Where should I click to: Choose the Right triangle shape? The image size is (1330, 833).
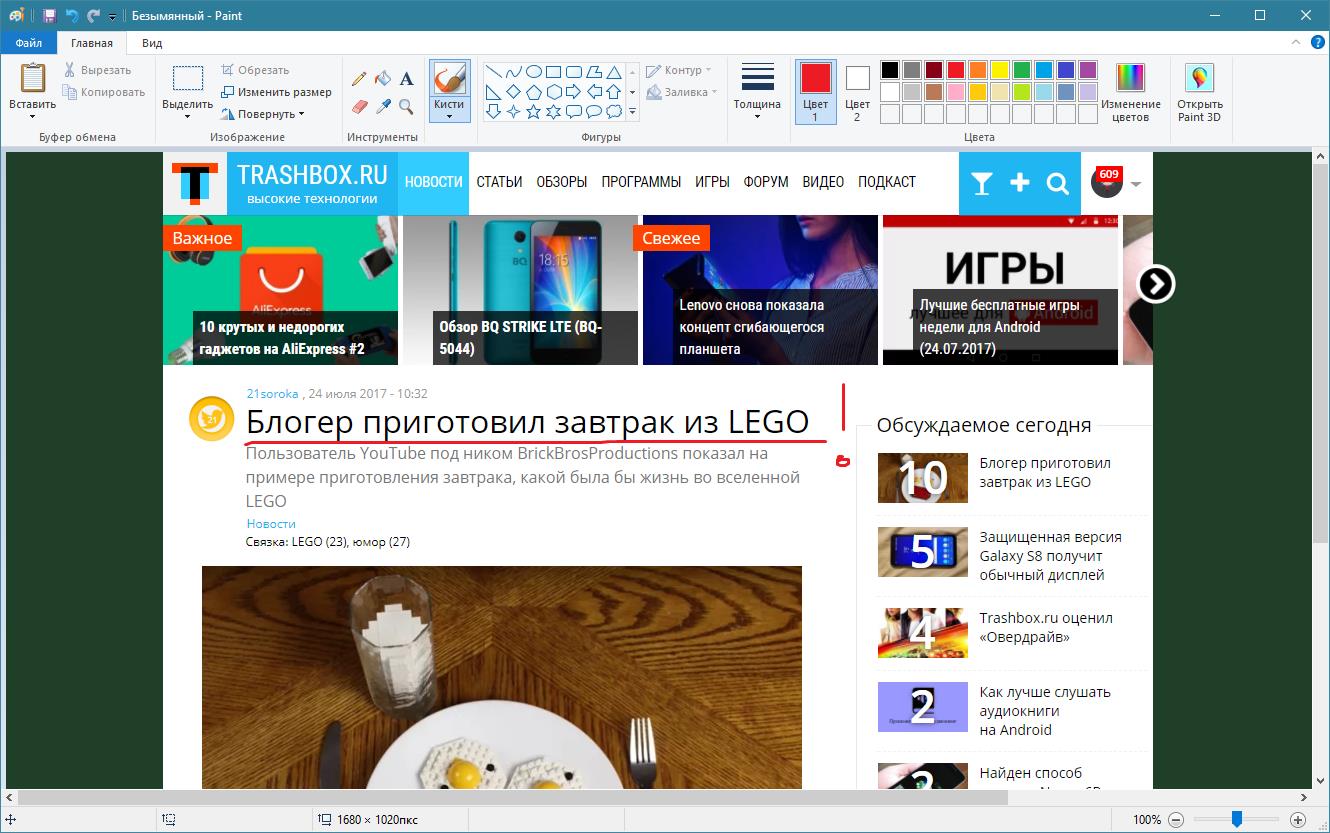click(x=494, y=92)
